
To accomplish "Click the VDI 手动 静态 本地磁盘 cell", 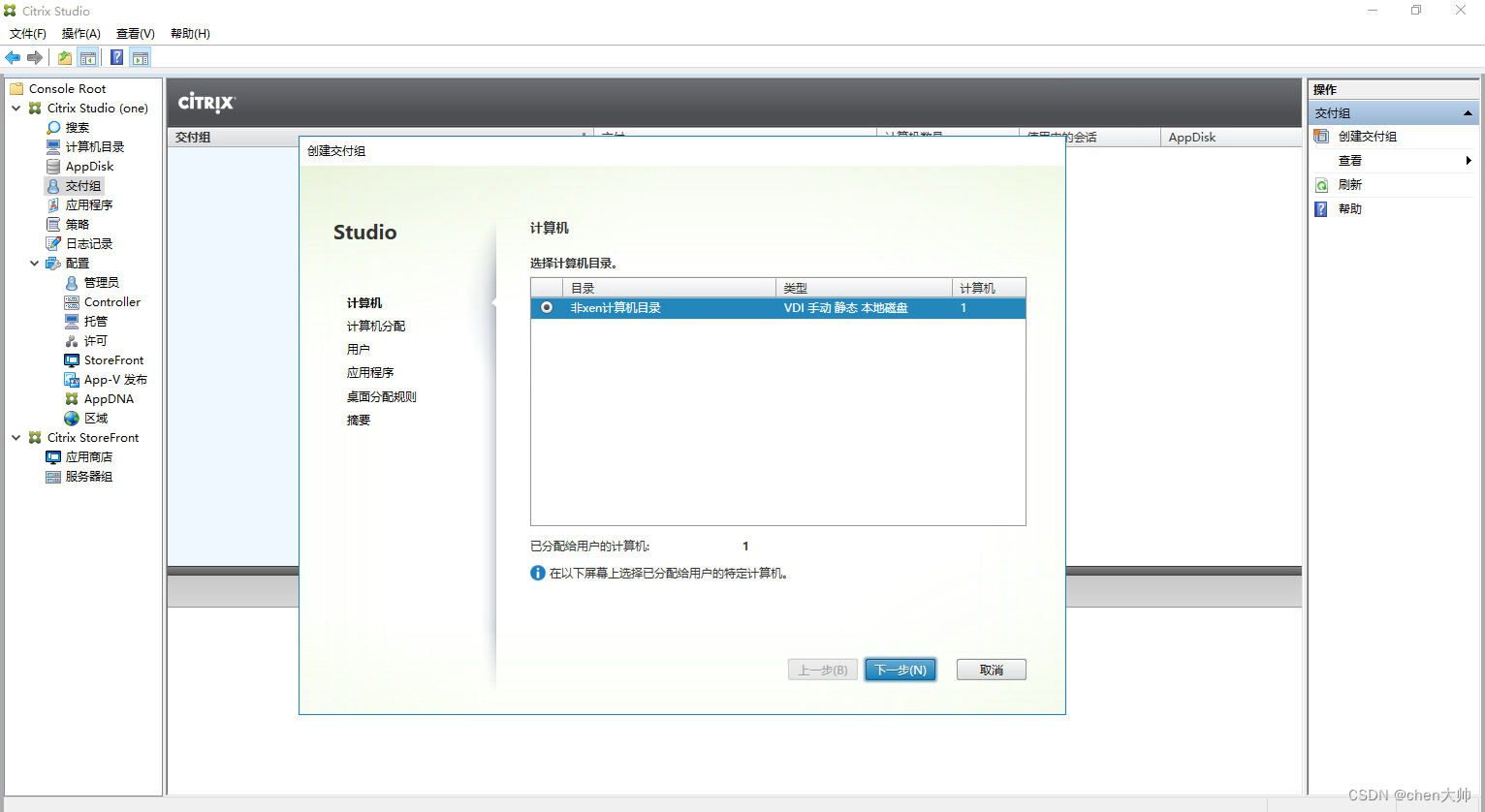I will click(x=845, y=308).
